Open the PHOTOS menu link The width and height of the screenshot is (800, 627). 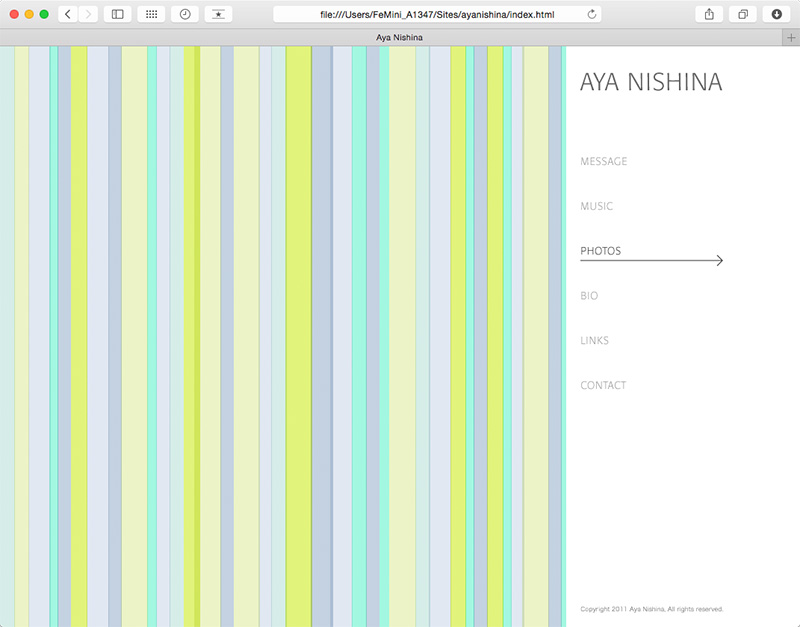point(601,251)
